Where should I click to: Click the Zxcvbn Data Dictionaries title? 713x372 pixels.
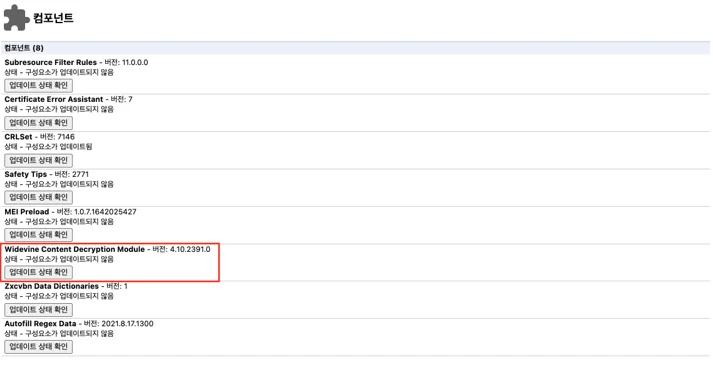[x=51, y=286]
